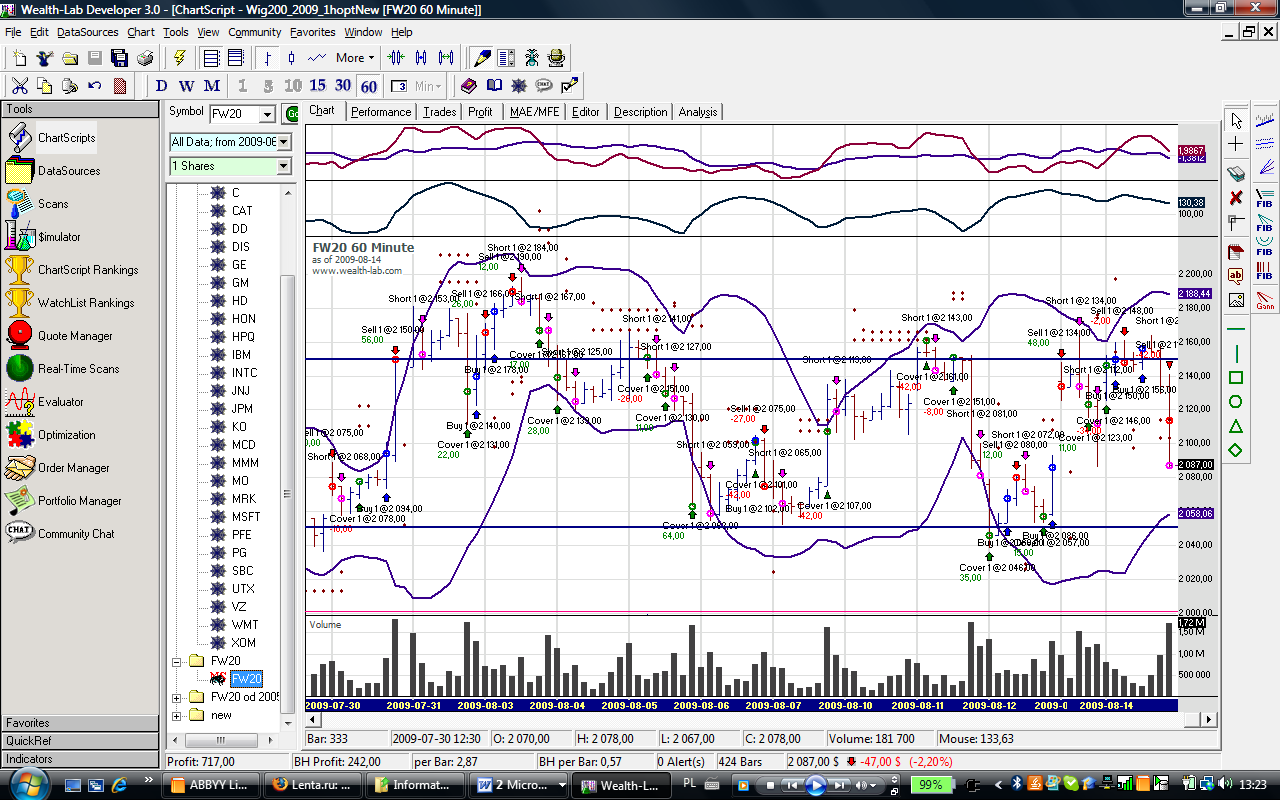Open ChartScript Rankings in Tools panel
The width and height of the screenshot is (1280, 800).
click(71, 270)
